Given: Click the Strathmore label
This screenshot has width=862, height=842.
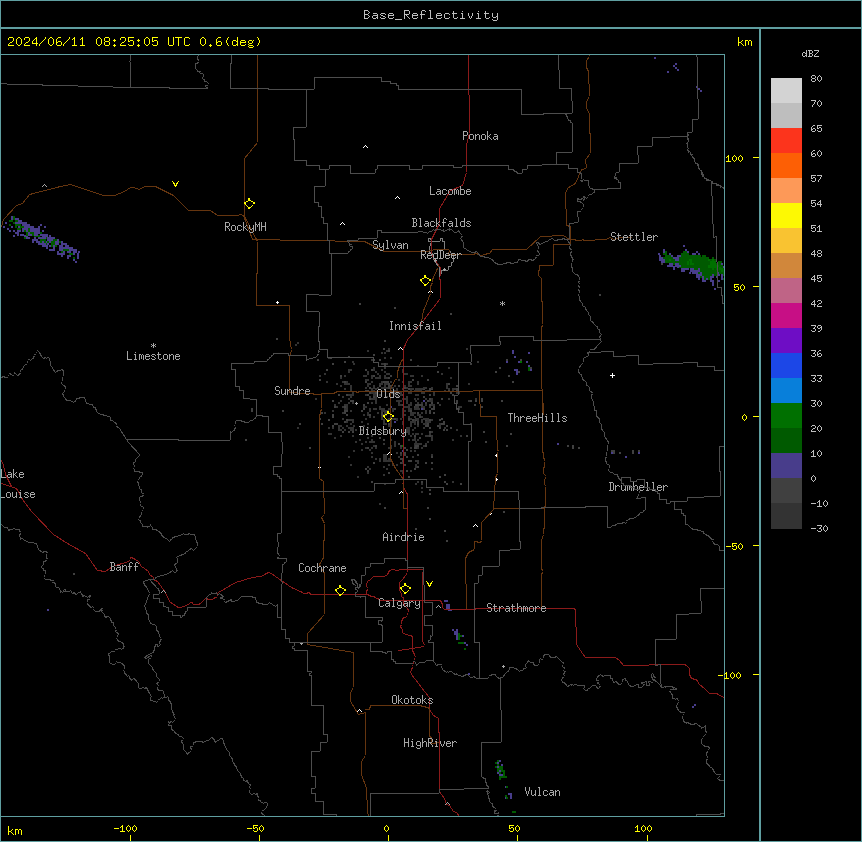Looking at the screenshot, I should (516, 608).
